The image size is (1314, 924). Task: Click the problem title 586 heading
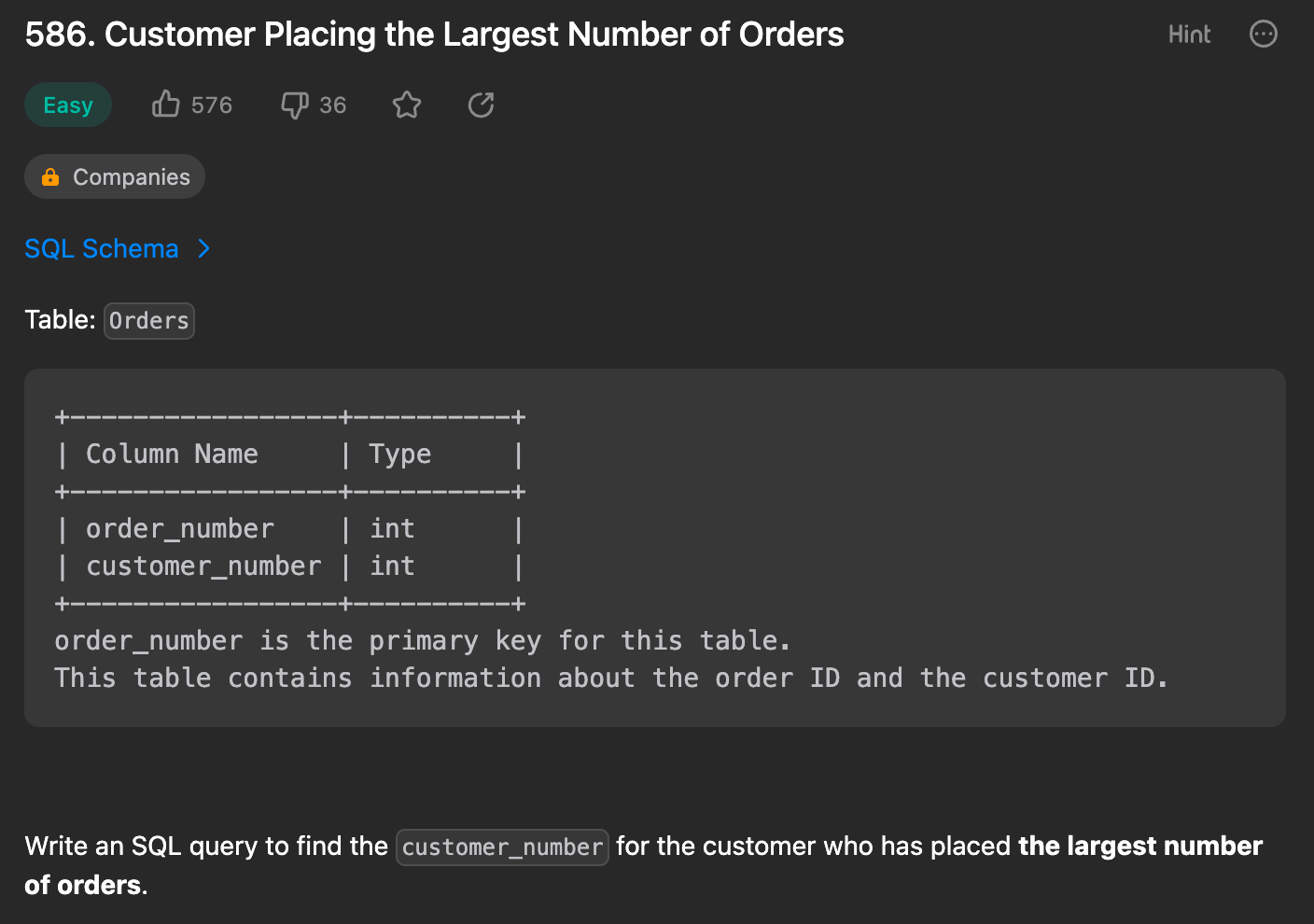[434, 35]
